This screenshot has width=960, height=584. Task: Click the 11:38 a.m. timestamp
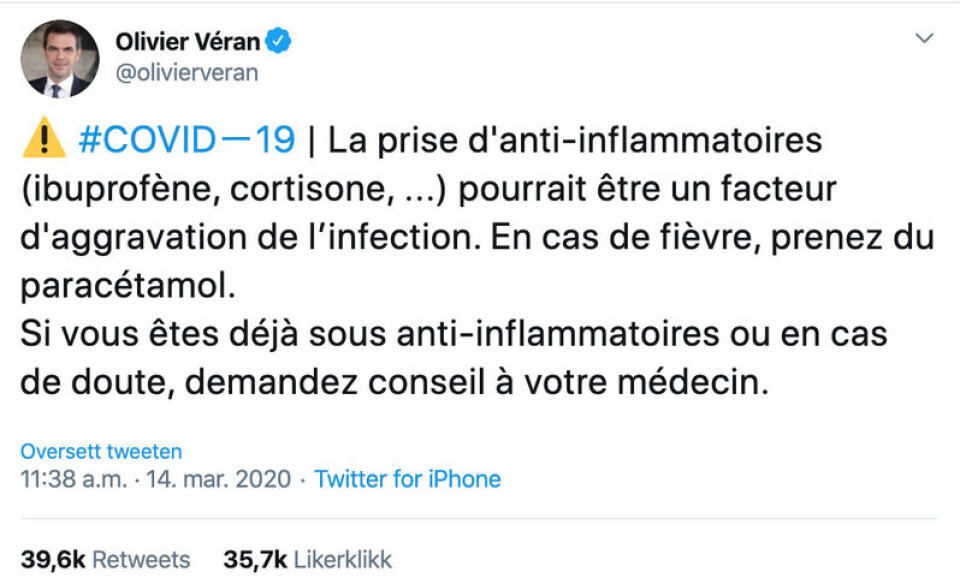click(x=74, y=479)
